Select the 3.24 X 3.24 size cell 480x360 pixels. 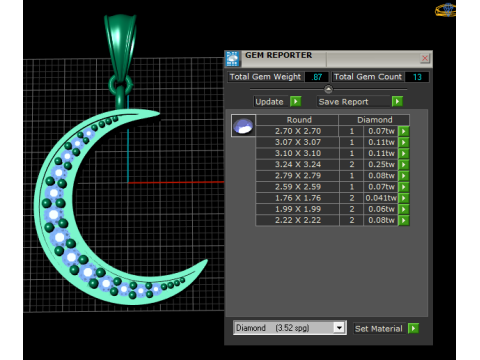click(297, 164)
